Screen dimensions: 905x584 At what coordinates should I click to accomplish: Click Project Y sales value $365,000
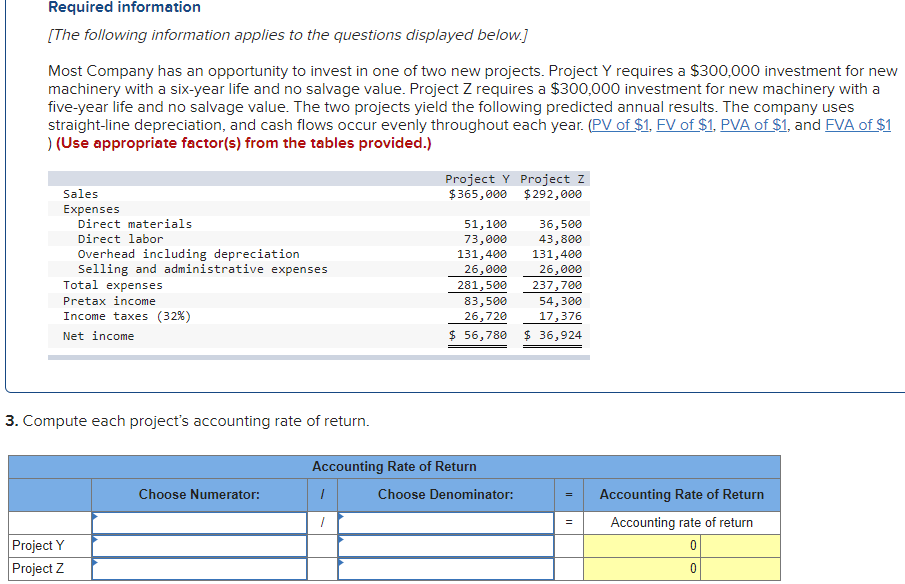tap(478, 194)
